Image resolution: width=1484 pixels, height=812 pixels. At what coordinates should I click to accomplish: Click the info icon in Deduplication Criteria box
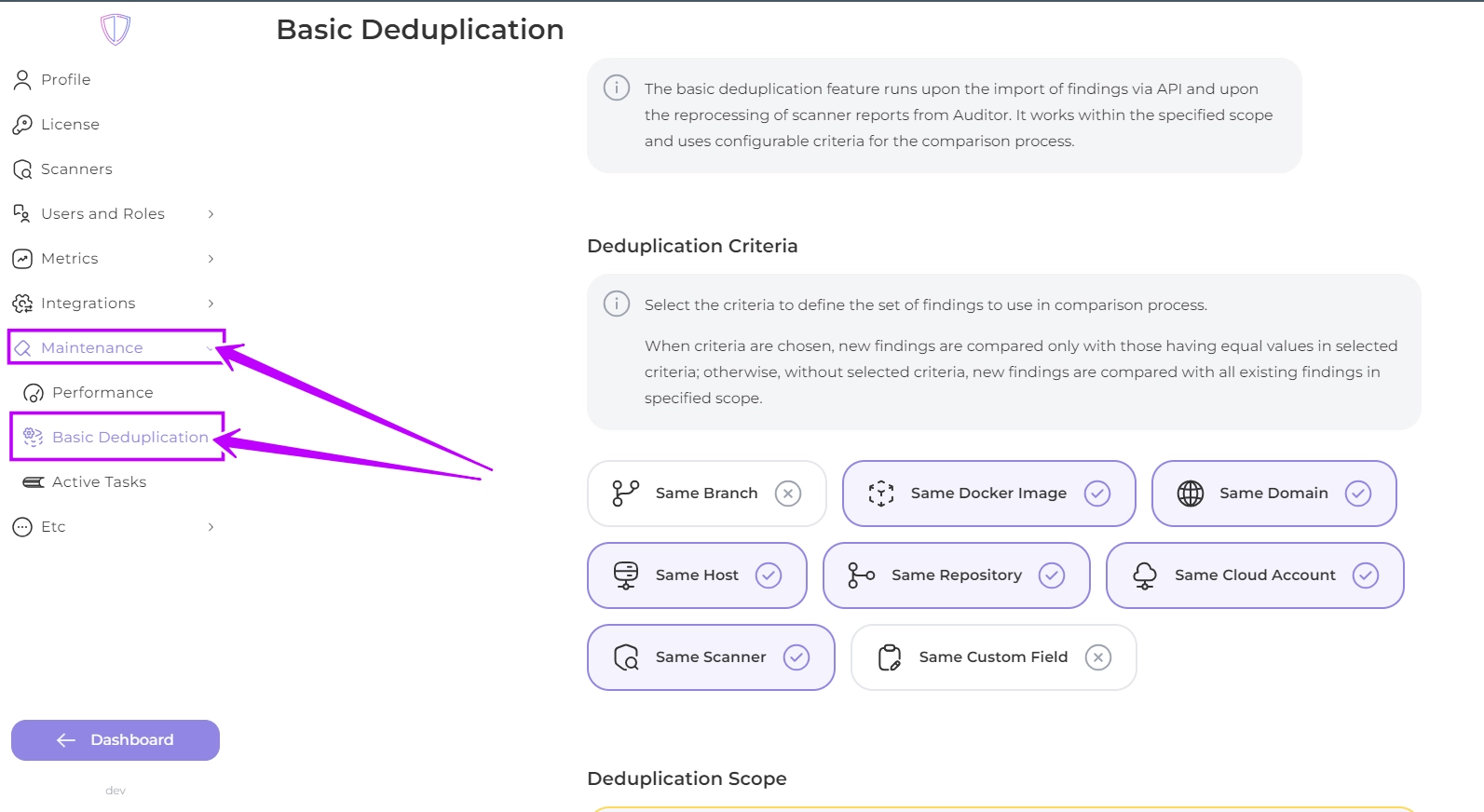tap(616, 304)
